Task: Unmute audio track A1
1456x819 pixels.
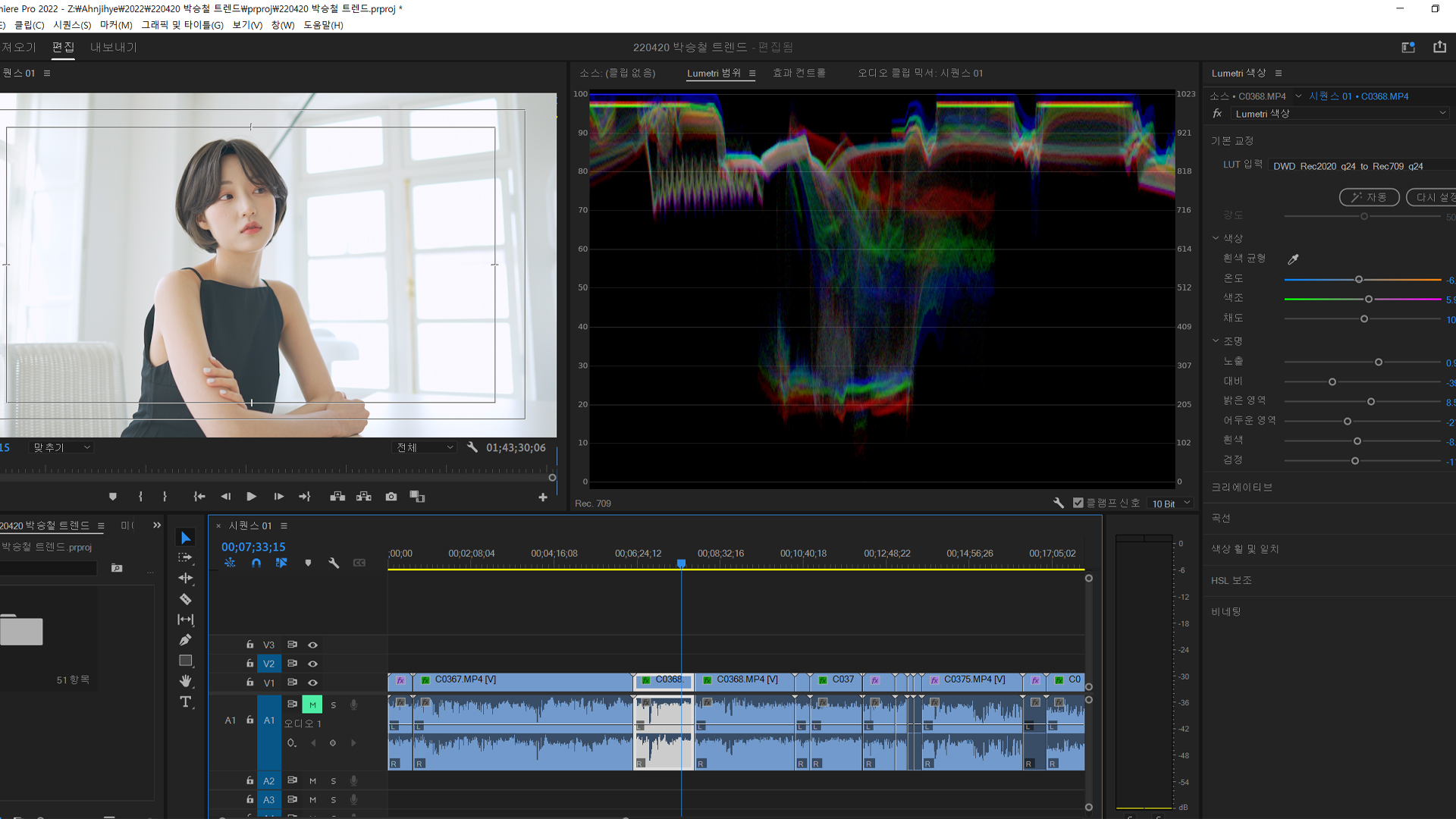Action: (x=312, y=704)
